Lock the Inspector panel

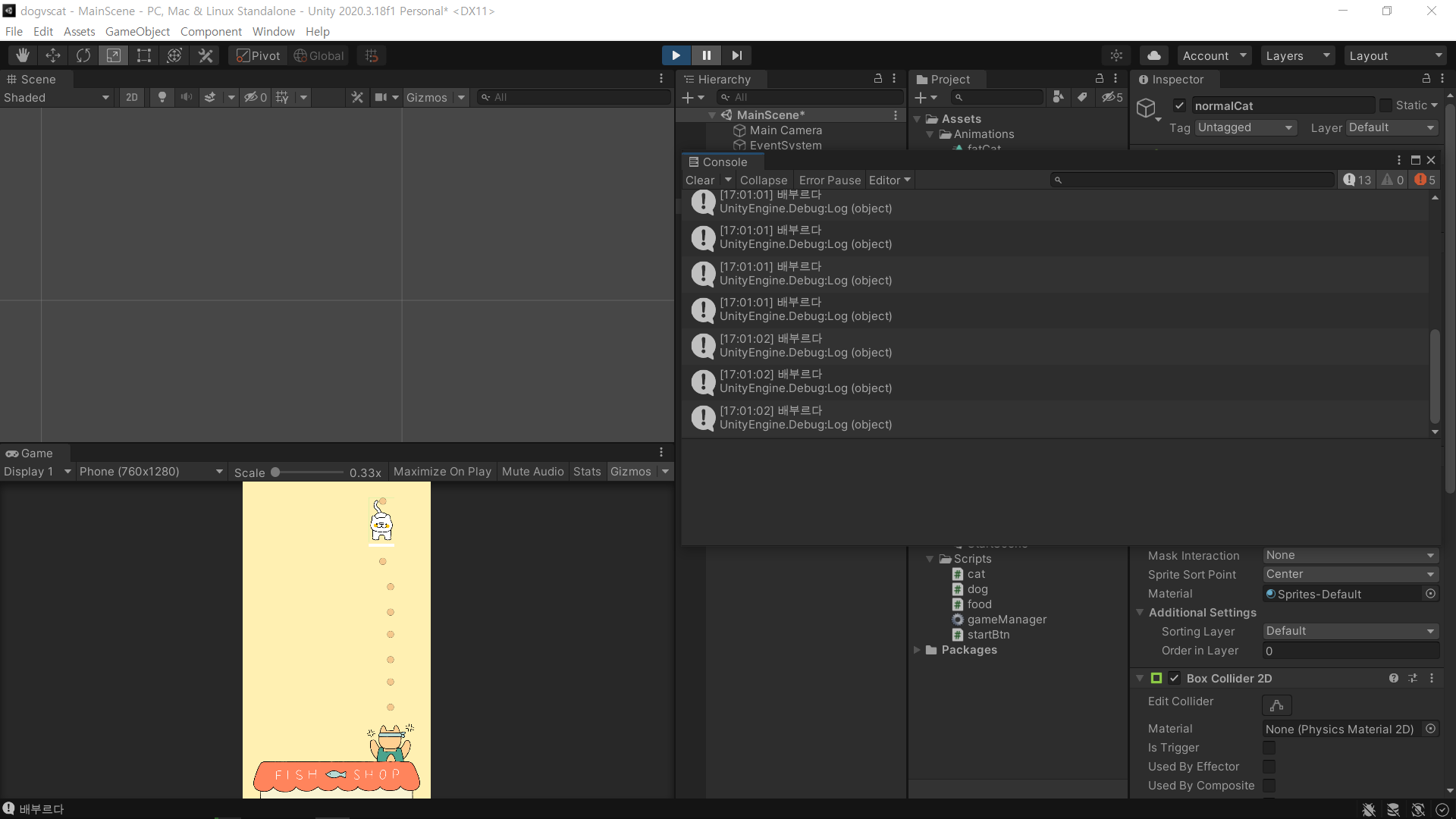1426,79
